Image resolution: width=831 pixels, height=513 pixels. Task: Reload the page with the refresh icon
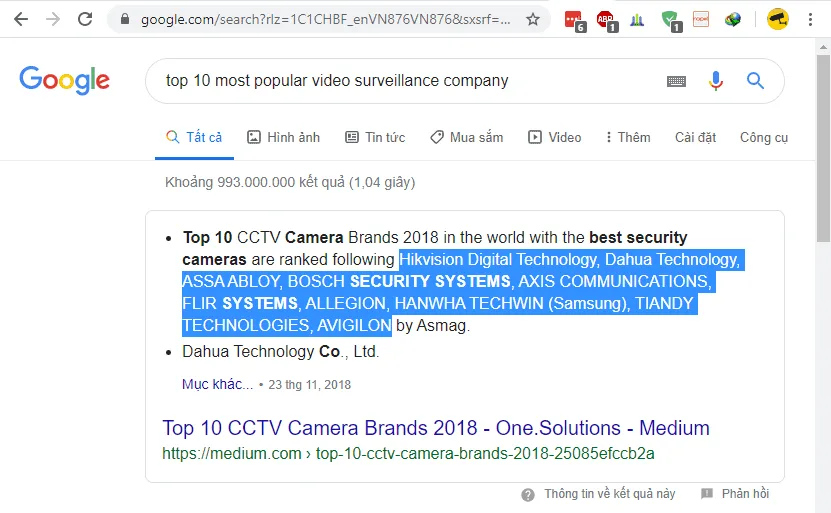[85, 20]
